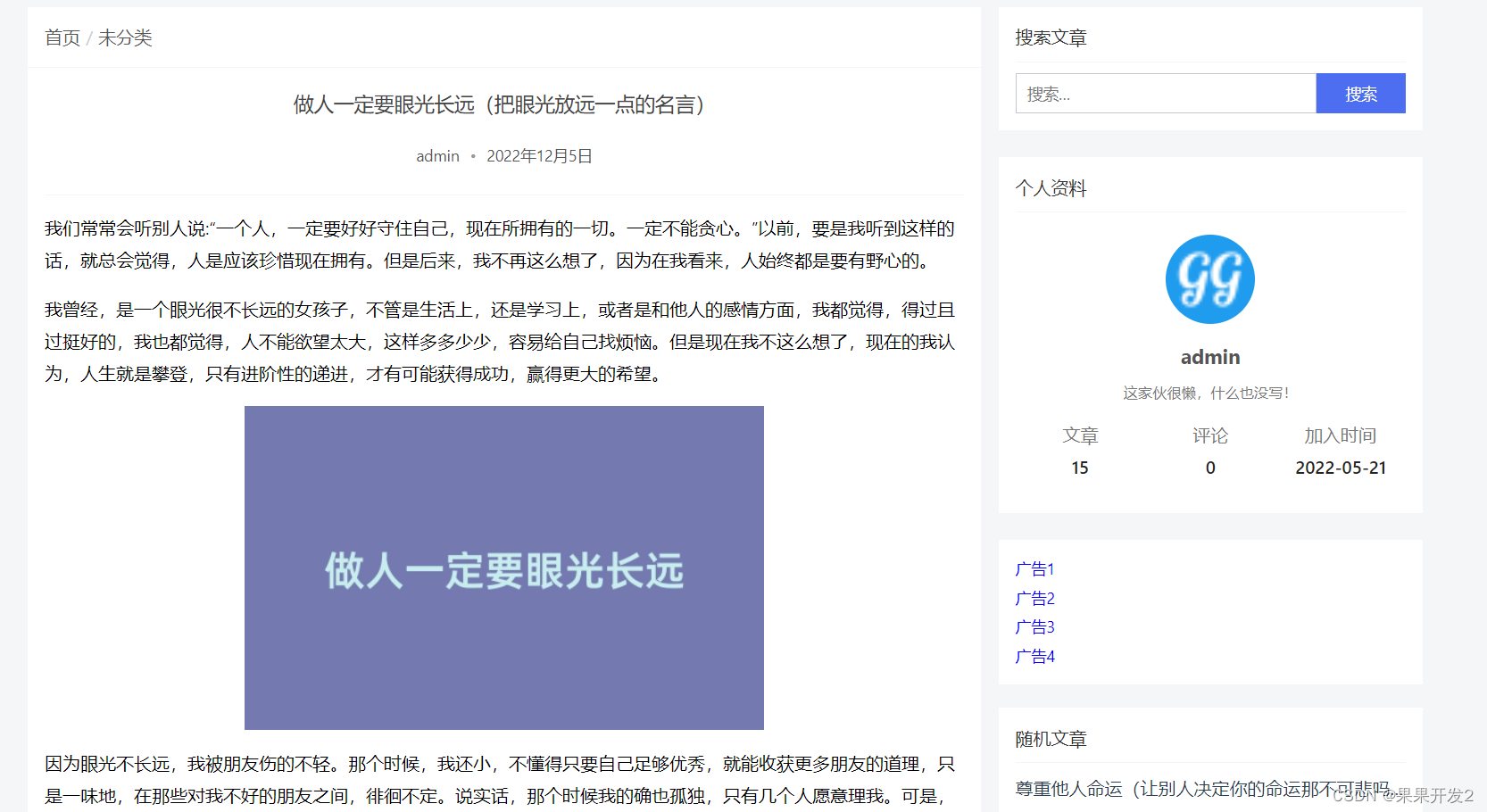1487x812 pixels.
Task: Open the 广告3 advertisement link
Action: pyautogui.click(x=1034, y=626)
